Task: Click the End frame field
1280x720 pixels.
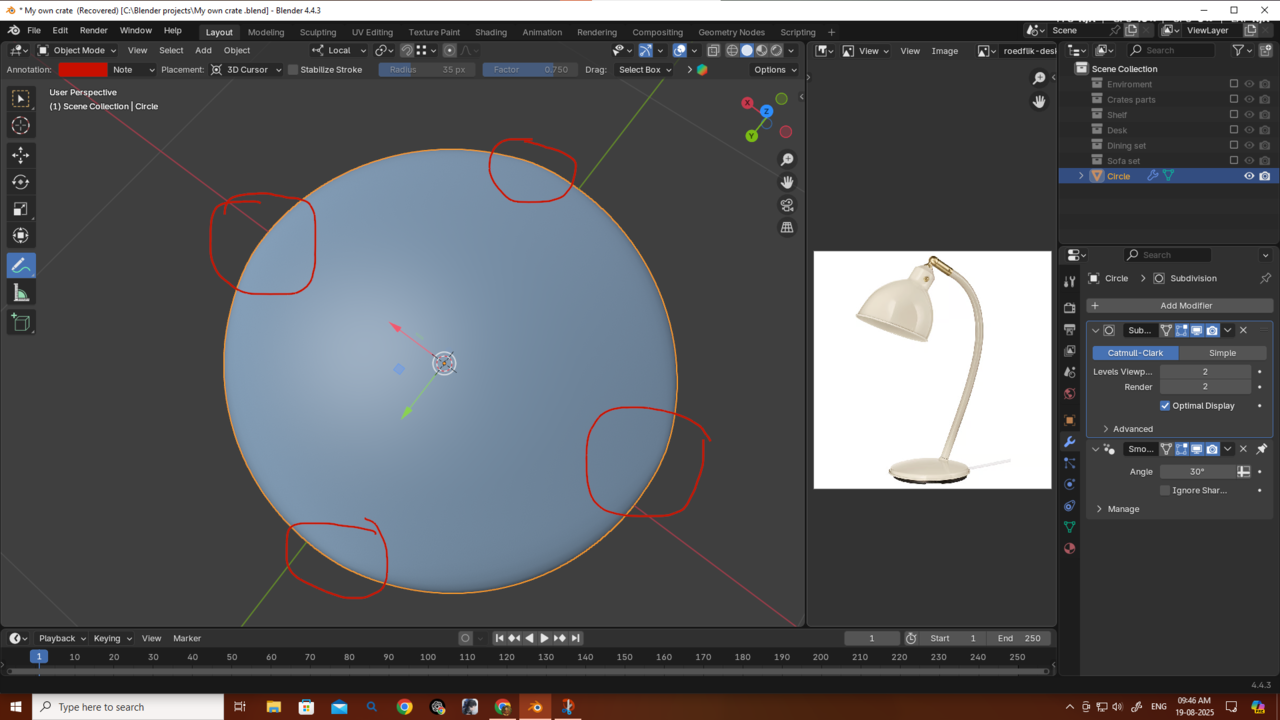Action: tap(1018, 638)
